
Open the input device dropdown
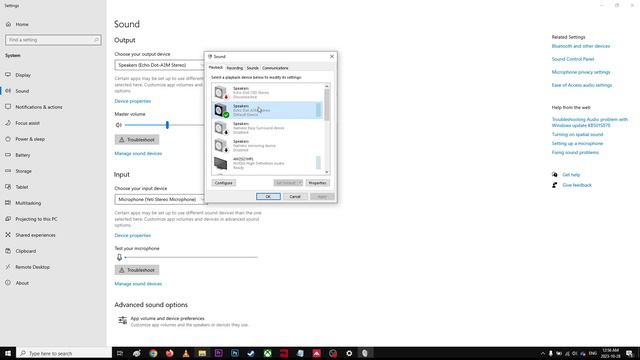pyautogui.click(x=160, y=199)
